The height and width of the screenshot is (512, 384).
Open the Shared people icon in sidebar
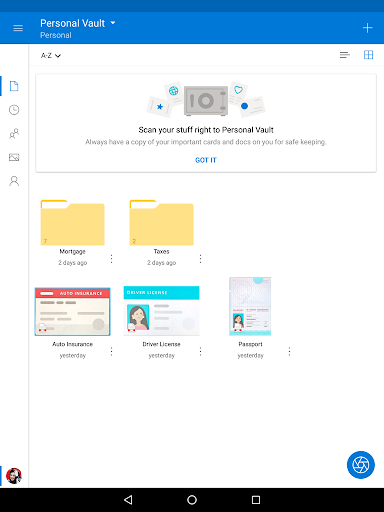point(14,134)
